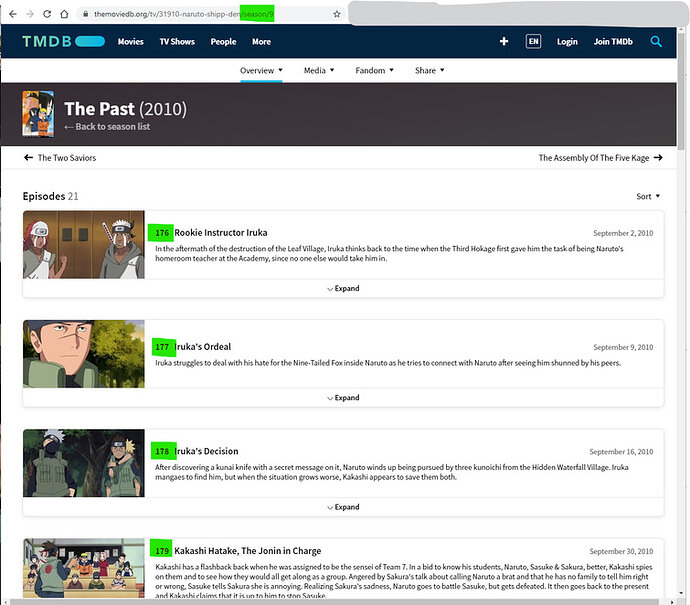The width and height of the screenshot is (690, 605).
Task: Expand the Iruka's Ordeal episode
Action: [343, 398]
